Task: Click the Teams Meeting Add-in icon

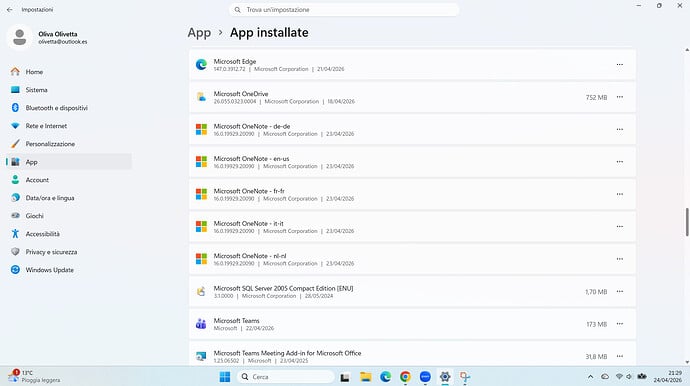Action: tap(201, 356)
